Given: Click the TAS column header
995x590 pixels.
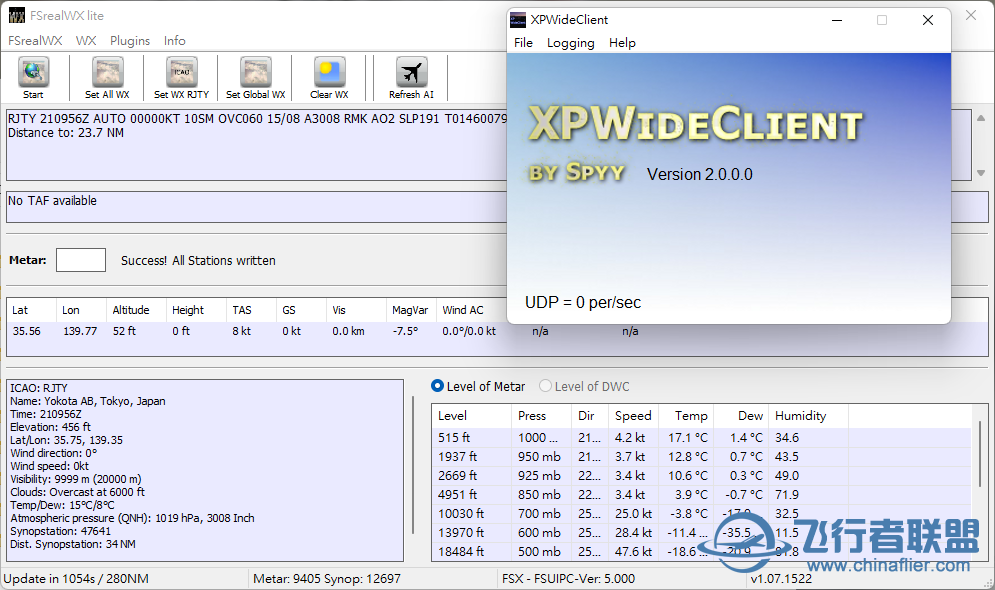Looking at the screenshot, I should (251, 310).
